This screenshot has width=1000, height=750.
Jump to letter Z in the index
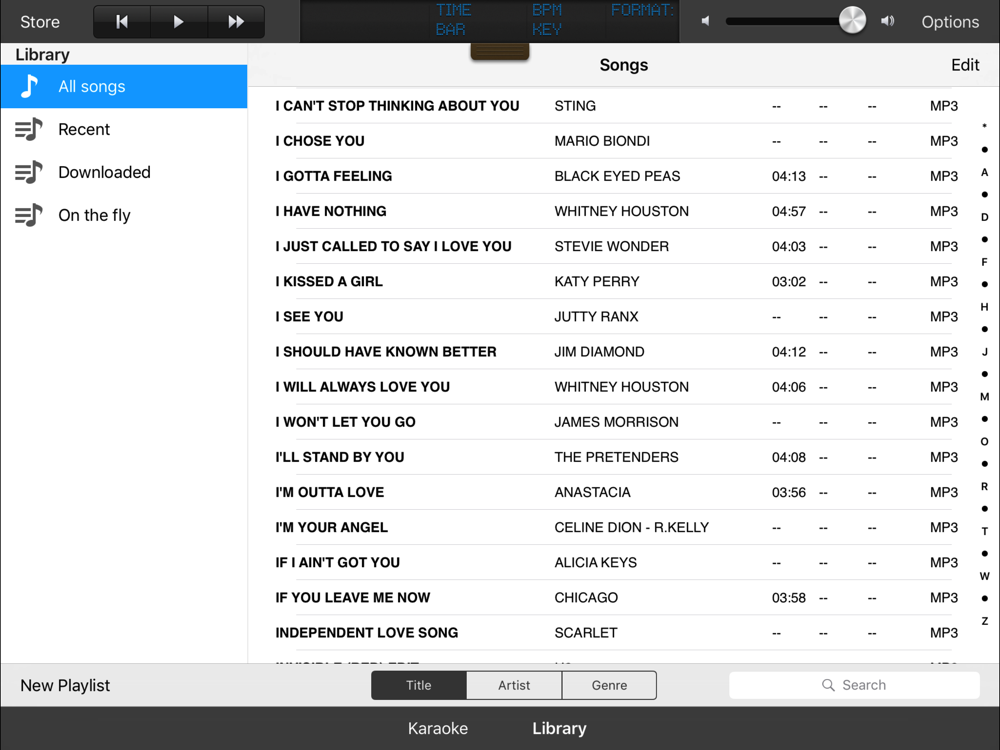(x=985, y=621)
